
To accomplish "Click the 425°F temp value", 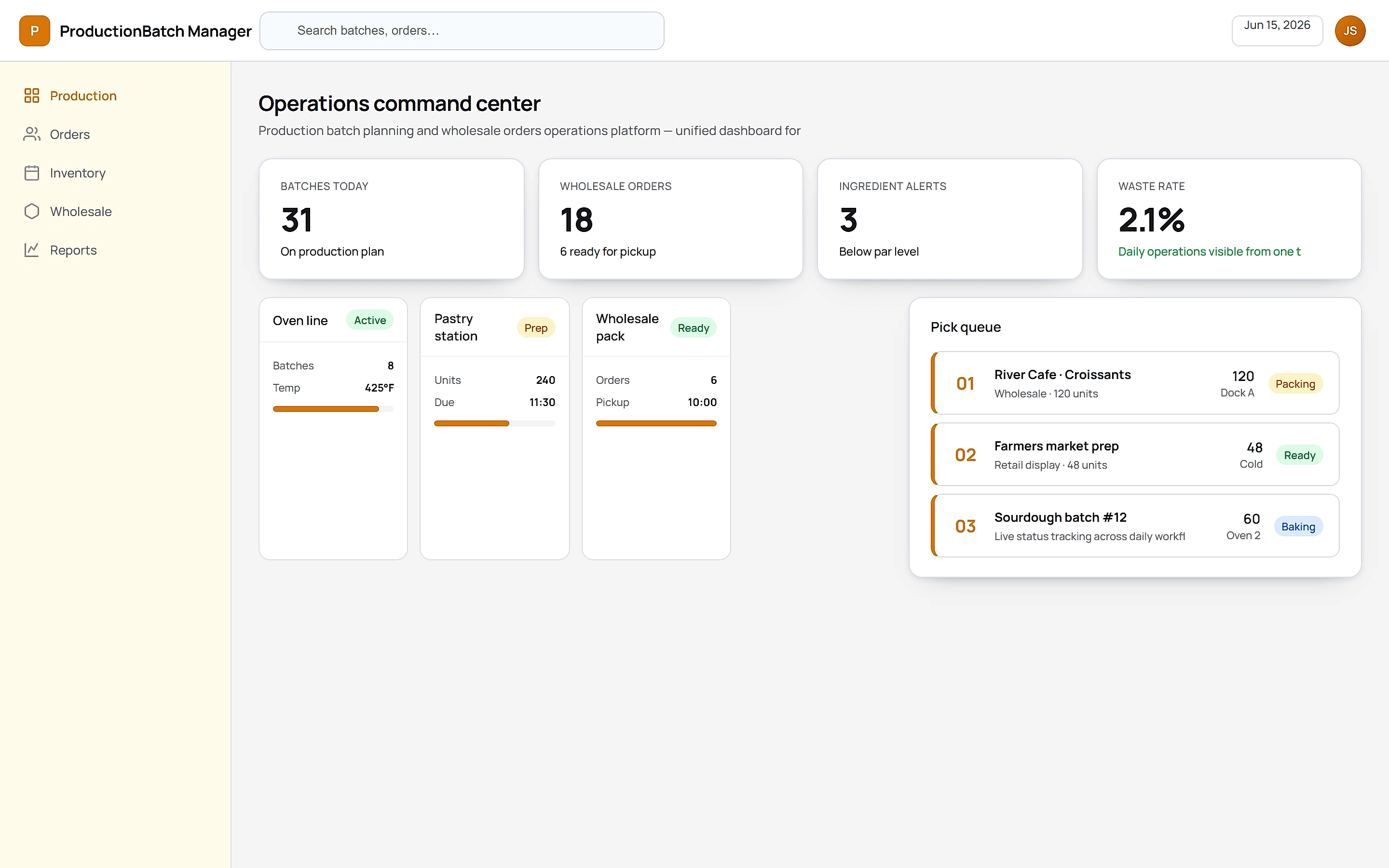I will (380, 388).
